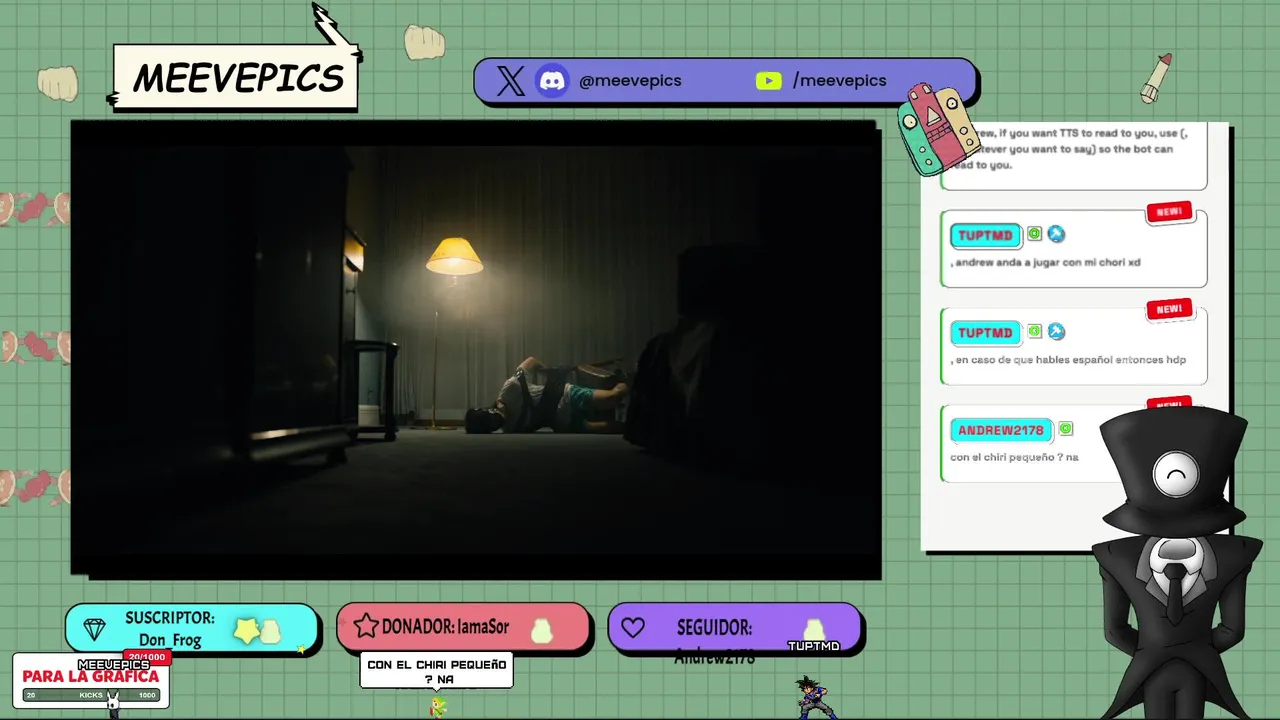This screenshot has width=1280, height=720.
Task: Click the yellow star in the Suscriptor panel
Action: click(246, 630)
